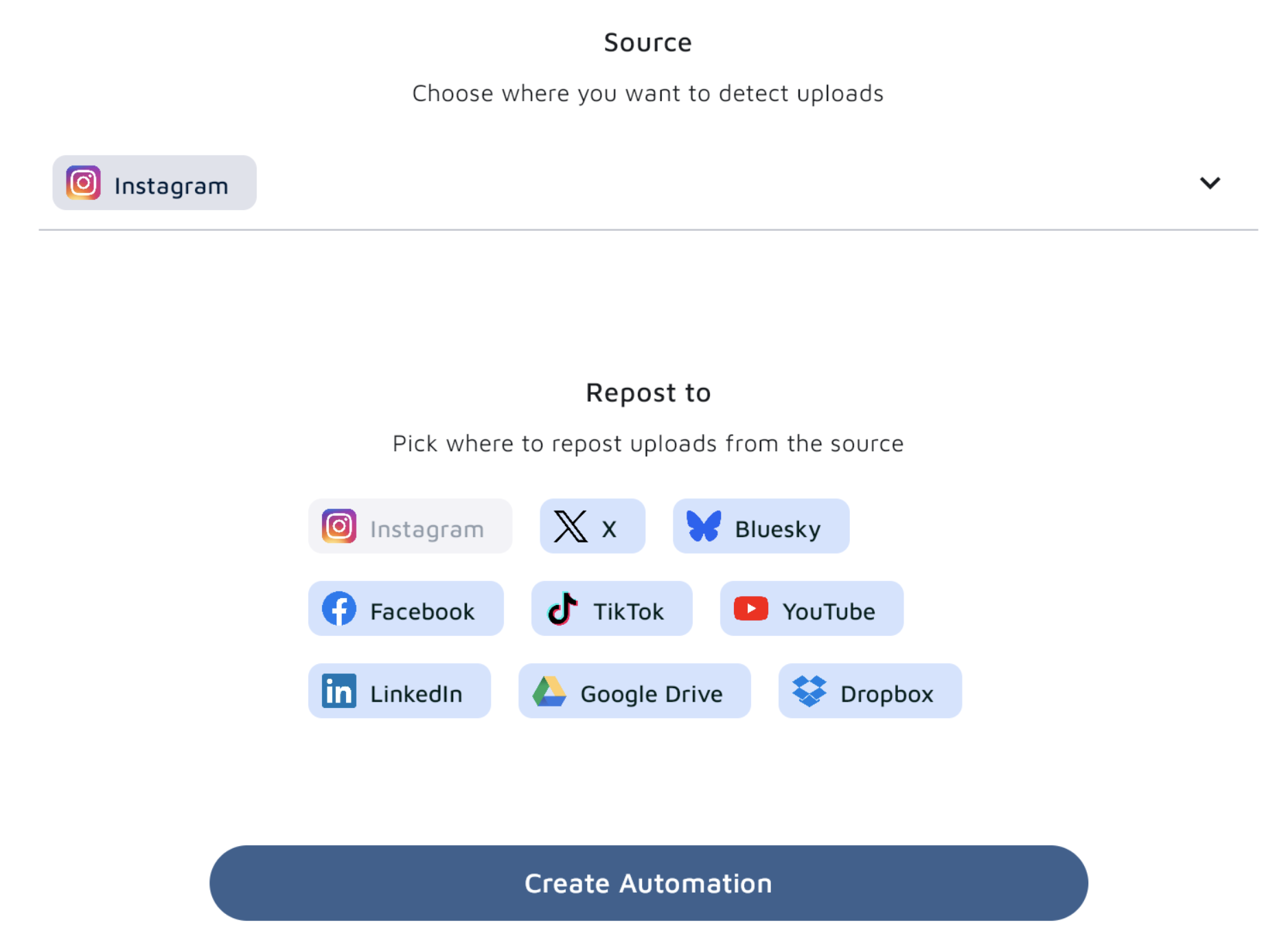
Task: Toggle X as a repost destination
Action: click(x=592, y=526)
